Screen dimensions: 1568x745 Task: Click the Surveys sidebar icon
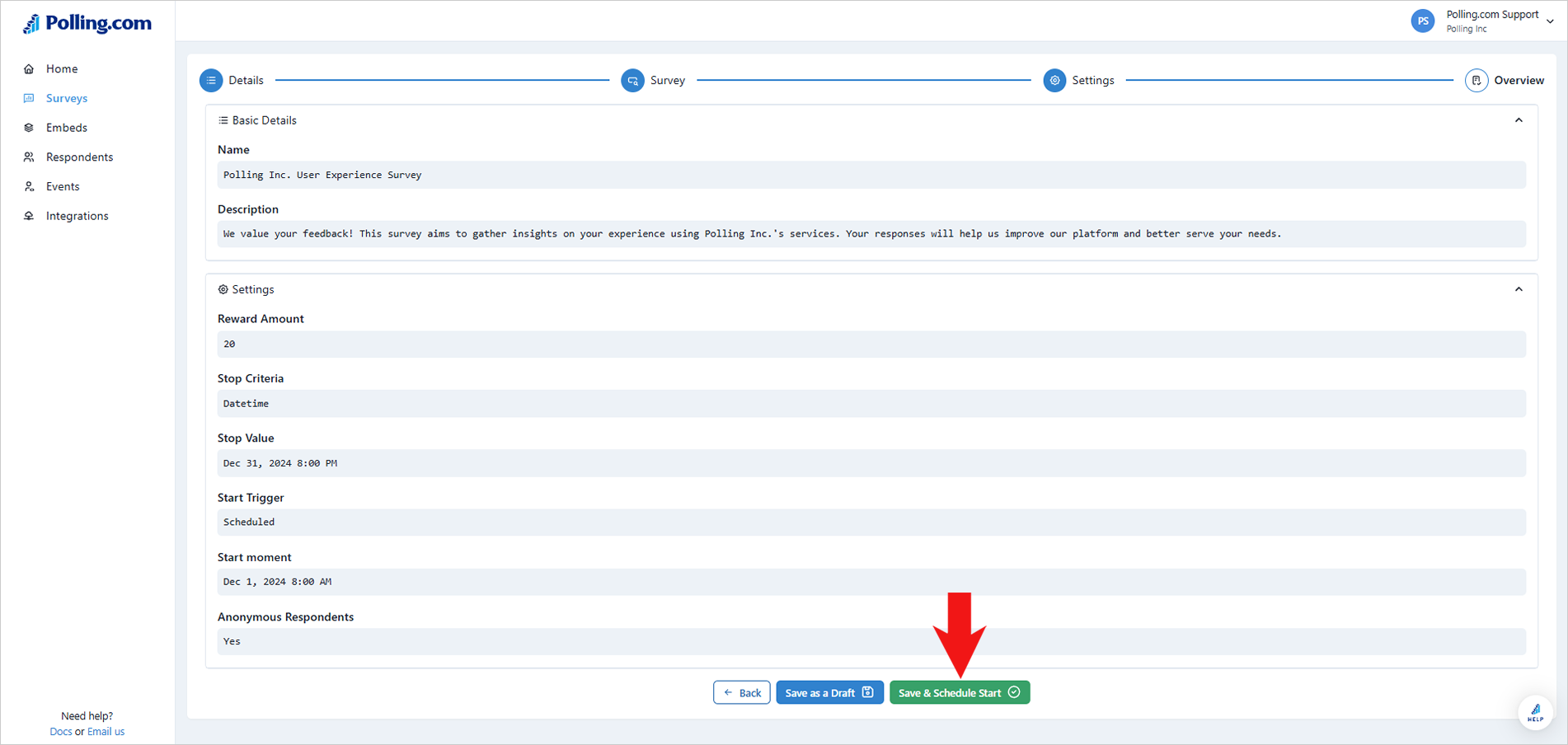click(x=29, y=98)
